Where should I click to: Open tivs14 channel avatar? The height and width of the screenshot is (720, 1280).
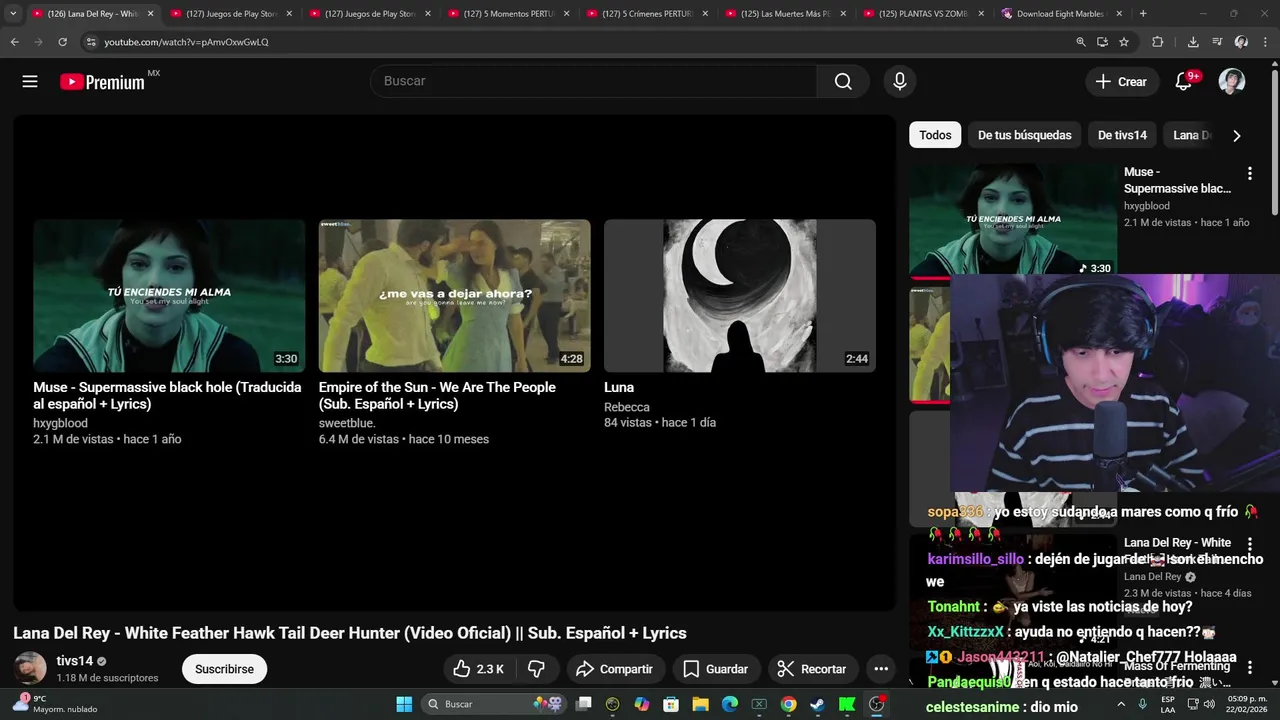coord(30,669)
